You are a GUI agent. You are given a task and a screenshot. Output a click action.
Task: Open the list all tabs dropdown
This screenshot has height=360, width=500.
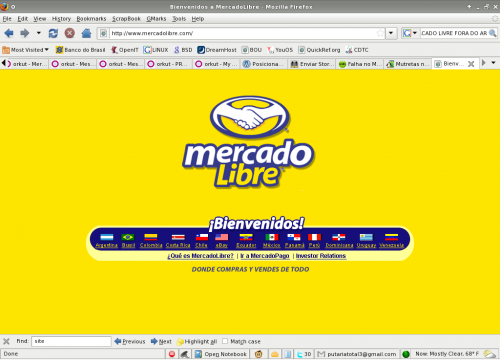coord(493,63)
